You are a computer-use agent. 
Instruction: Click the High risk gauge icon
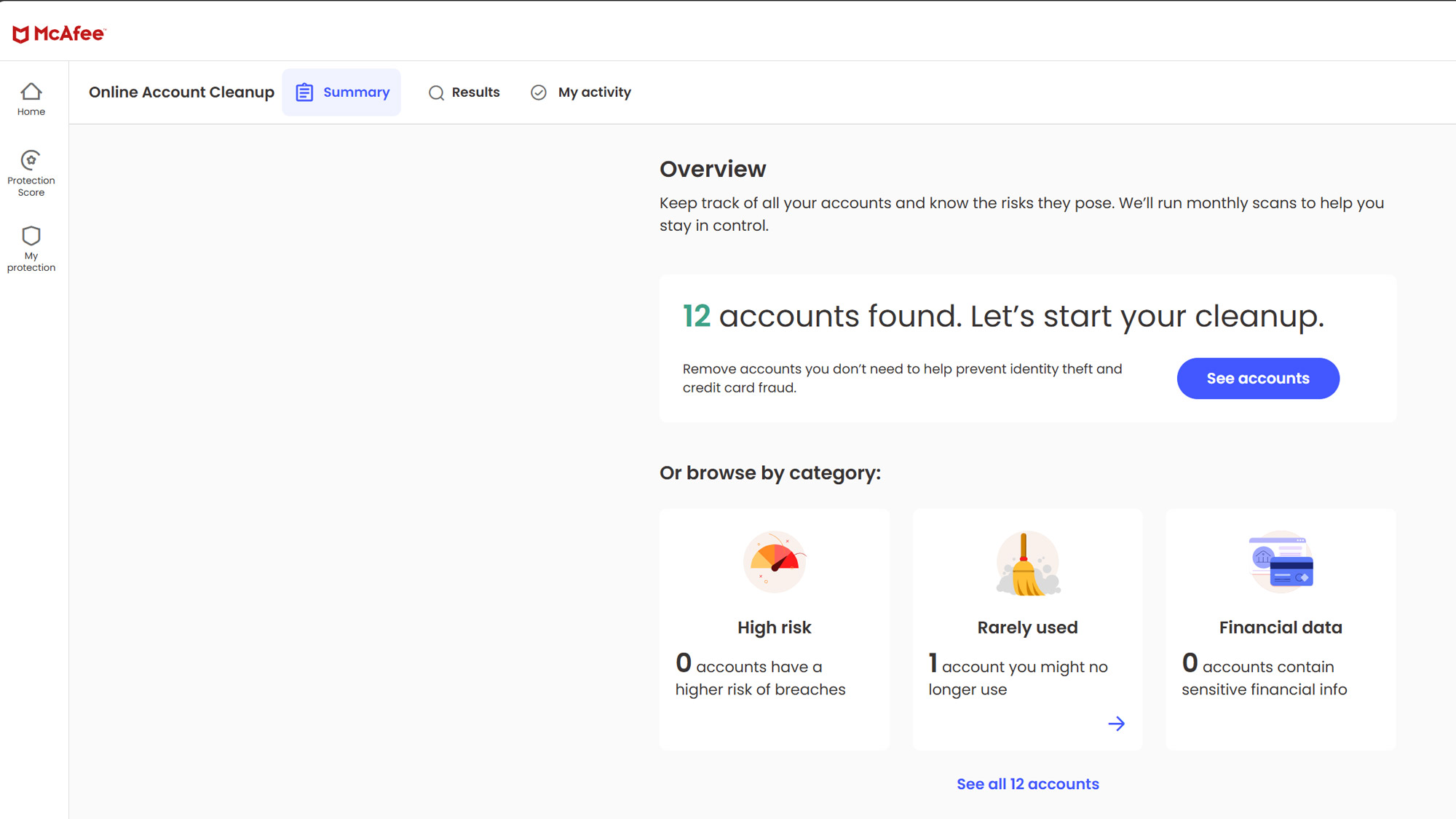click(x=774, y=561)
